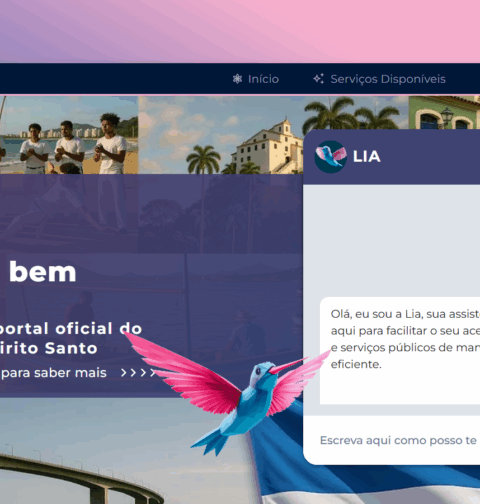Viewport: 480px width, 504px height.
Task: Click the chevron arrows after 'para saber mais'
Action: [x=138, y=373]
